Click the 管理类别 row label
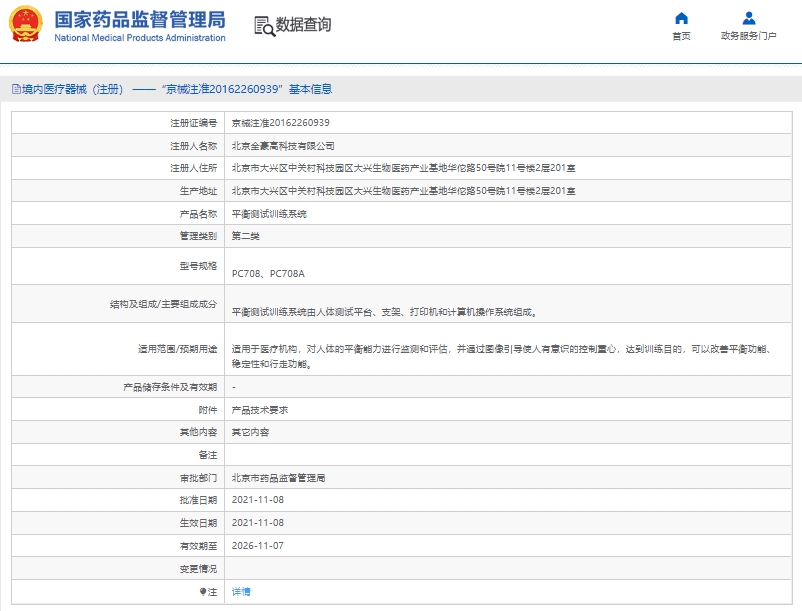 (x=198, y=236)
